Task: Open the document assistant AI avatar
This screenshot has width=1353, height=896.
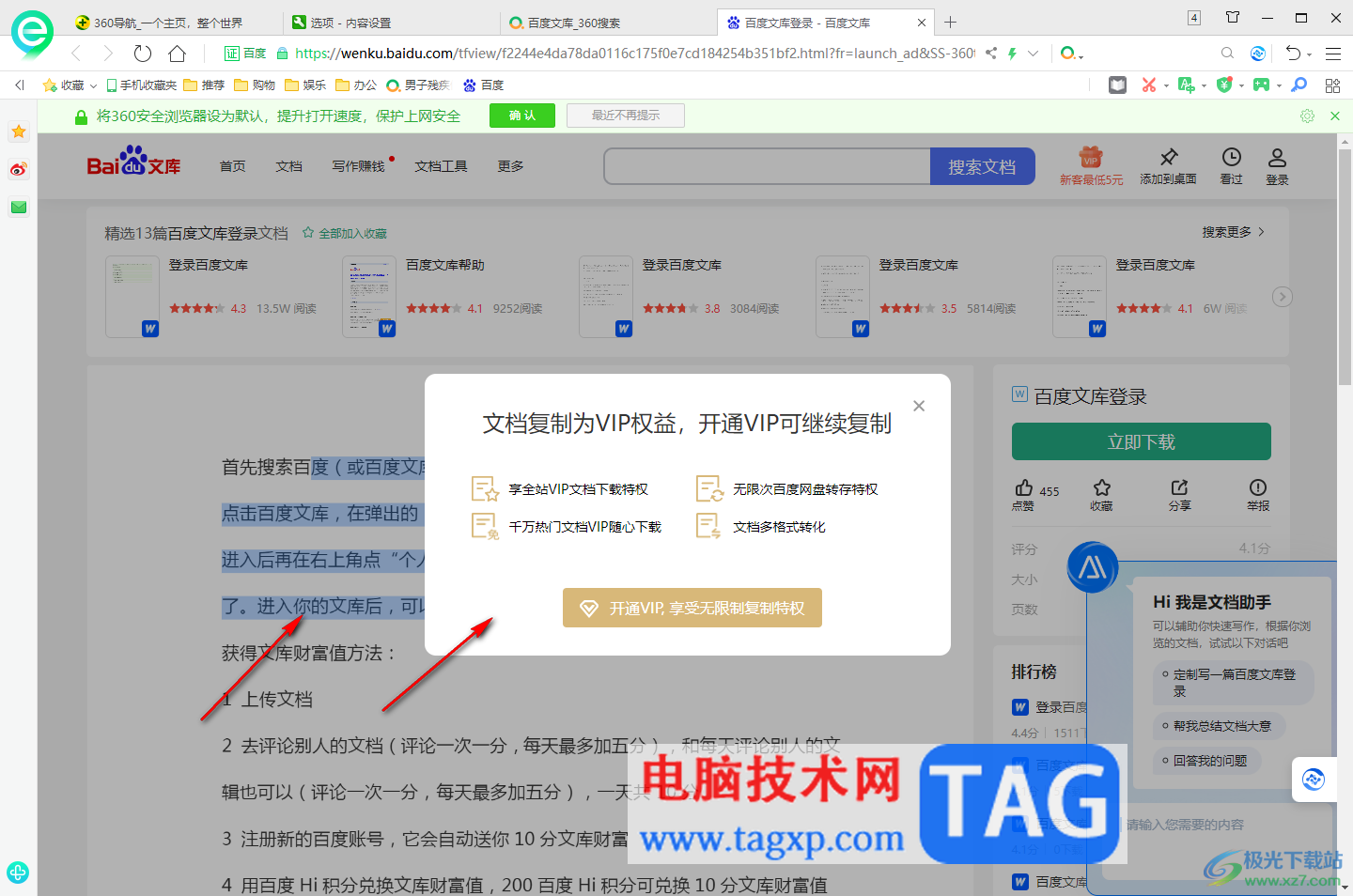Action: pos(1093,567)
